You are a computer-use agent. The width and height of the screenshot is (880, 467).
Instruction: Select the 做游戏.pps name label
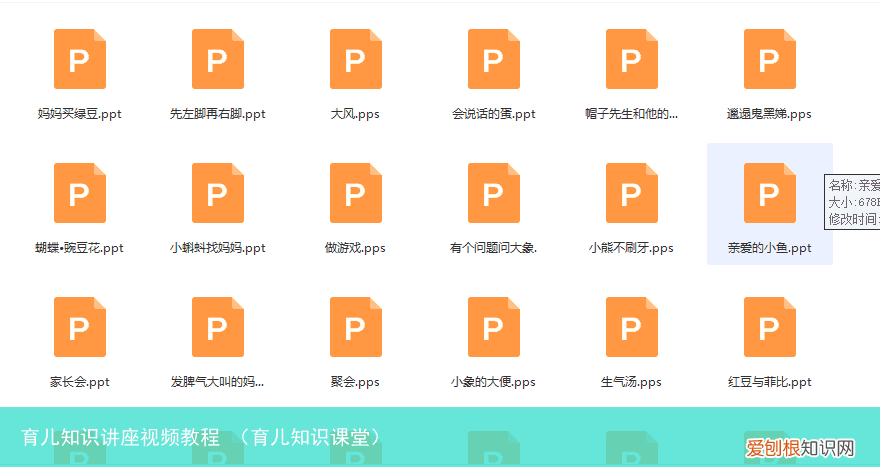355,248
